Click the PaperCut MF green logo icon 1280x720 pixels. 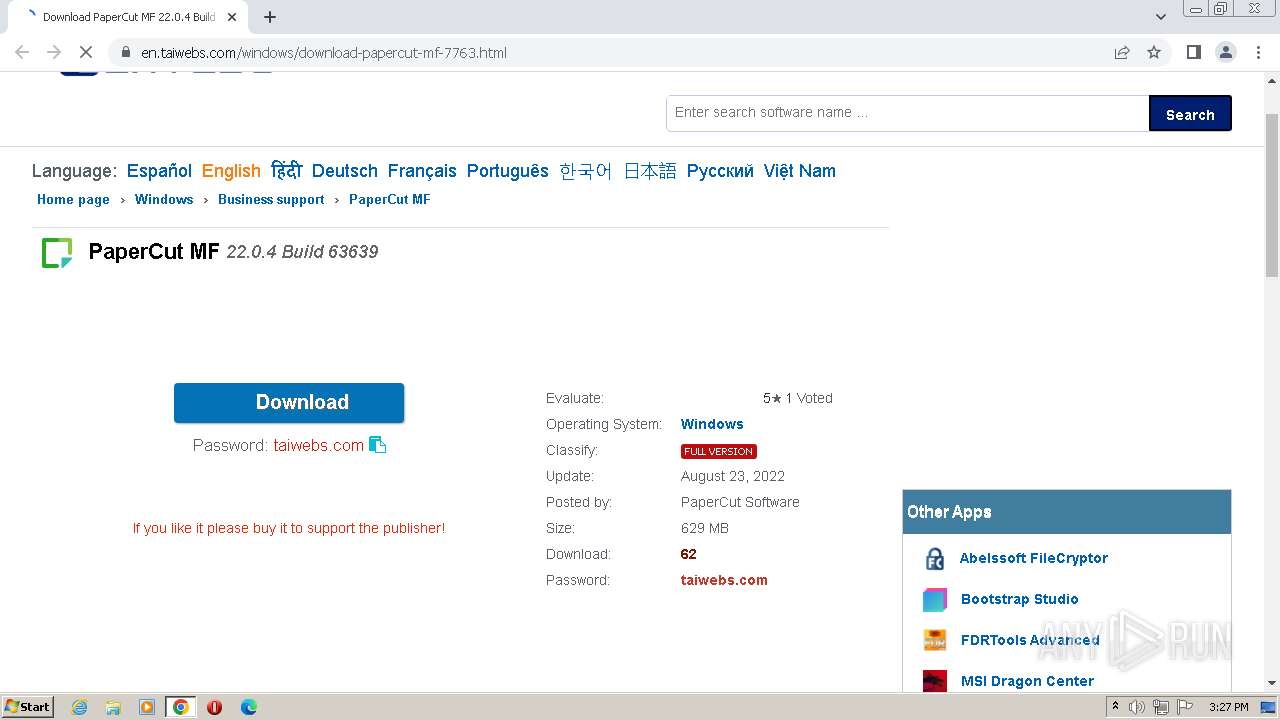click(57, 253)
